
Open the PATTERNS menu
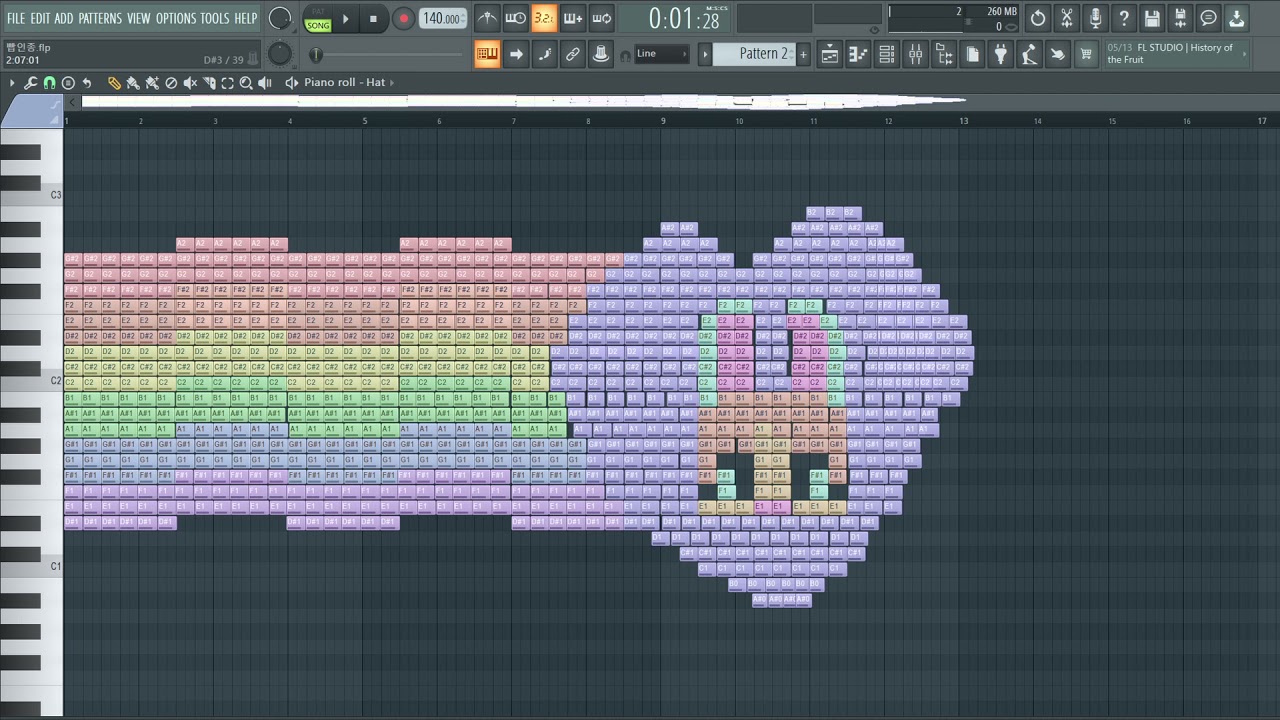point(100,18)
